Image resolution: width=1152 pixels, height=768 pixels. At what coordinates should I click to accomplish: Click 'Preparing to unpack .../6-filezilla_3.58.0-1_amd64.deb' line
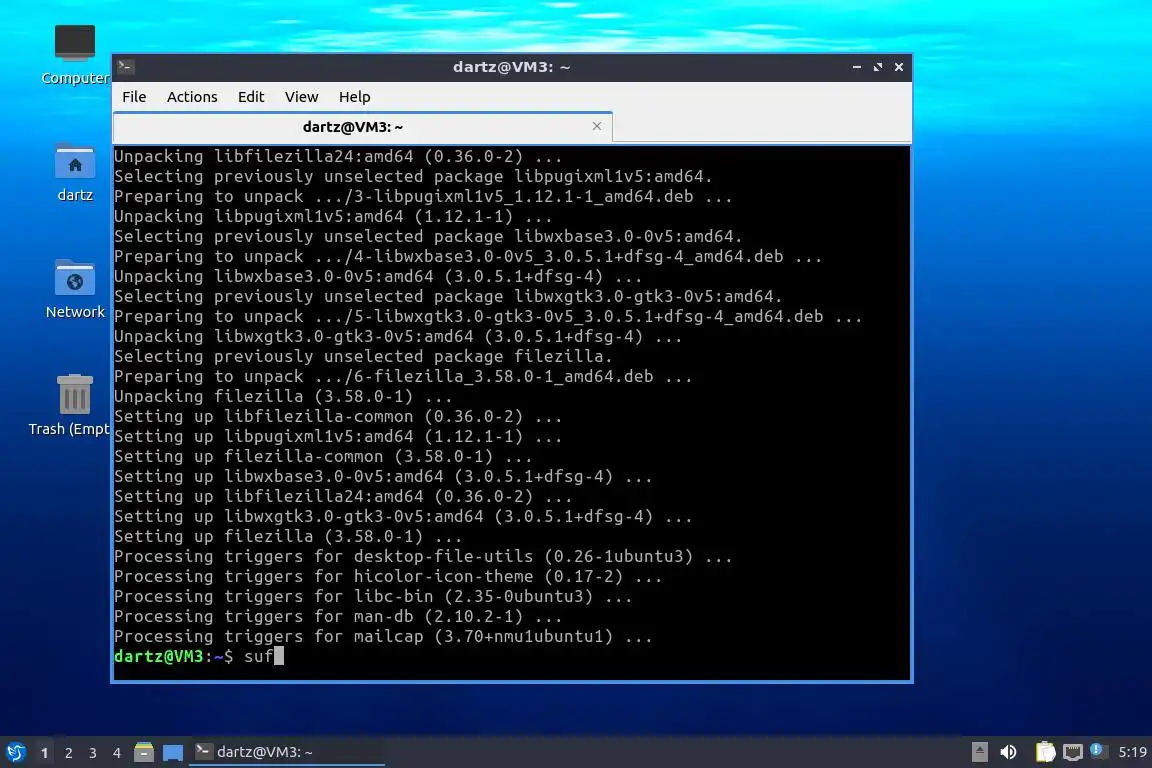pos(403,376)
